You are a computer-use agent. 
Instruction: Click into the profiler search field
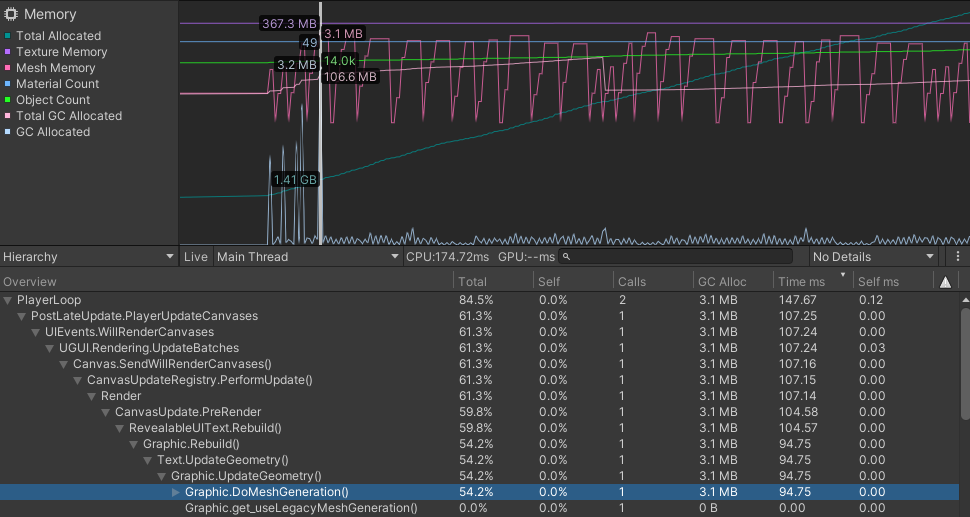pyautogui.click(x=675, y=257)
